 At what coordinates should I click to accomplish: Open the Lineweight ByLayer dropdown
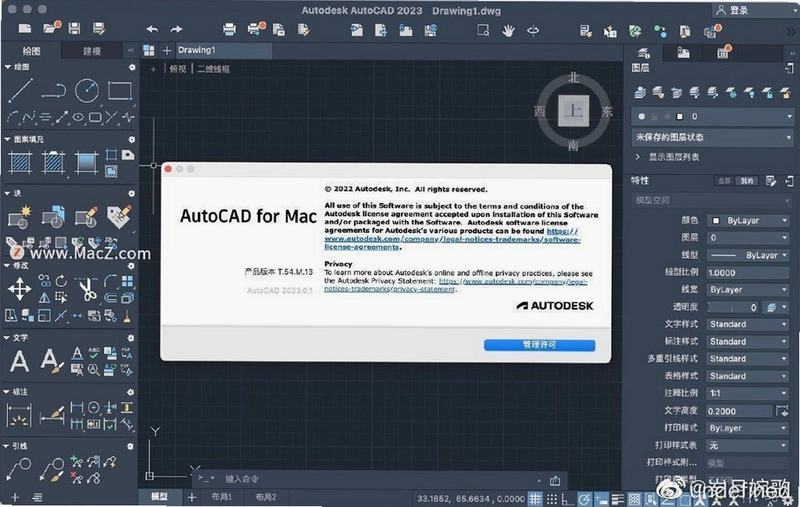748,290
